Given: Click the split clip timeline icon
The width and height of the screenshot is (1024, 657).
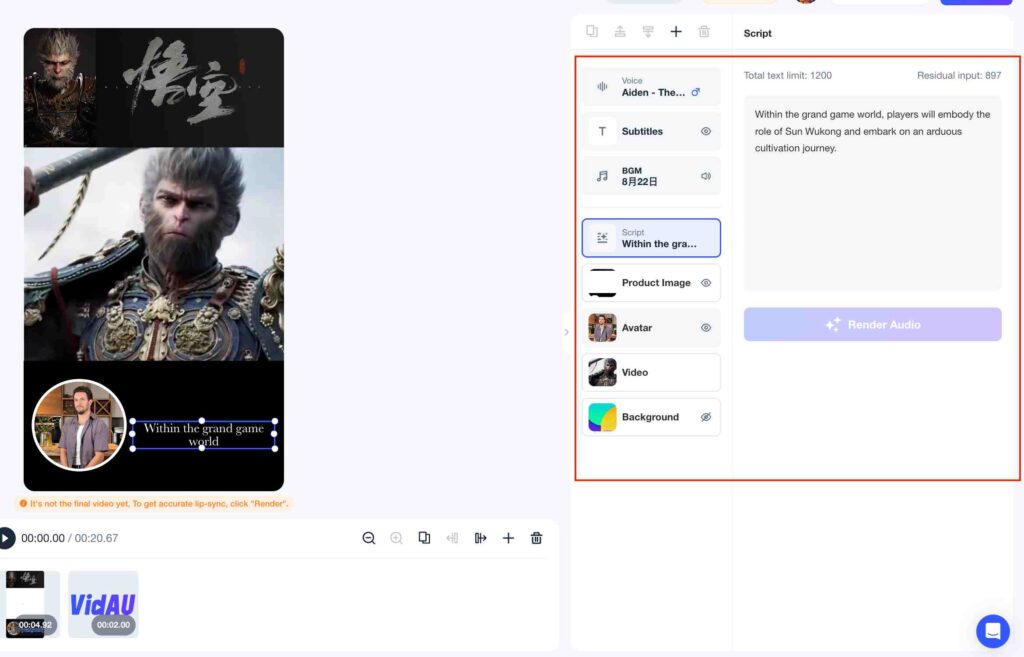Looking at the screenshot, I should (x=481, y=538).
